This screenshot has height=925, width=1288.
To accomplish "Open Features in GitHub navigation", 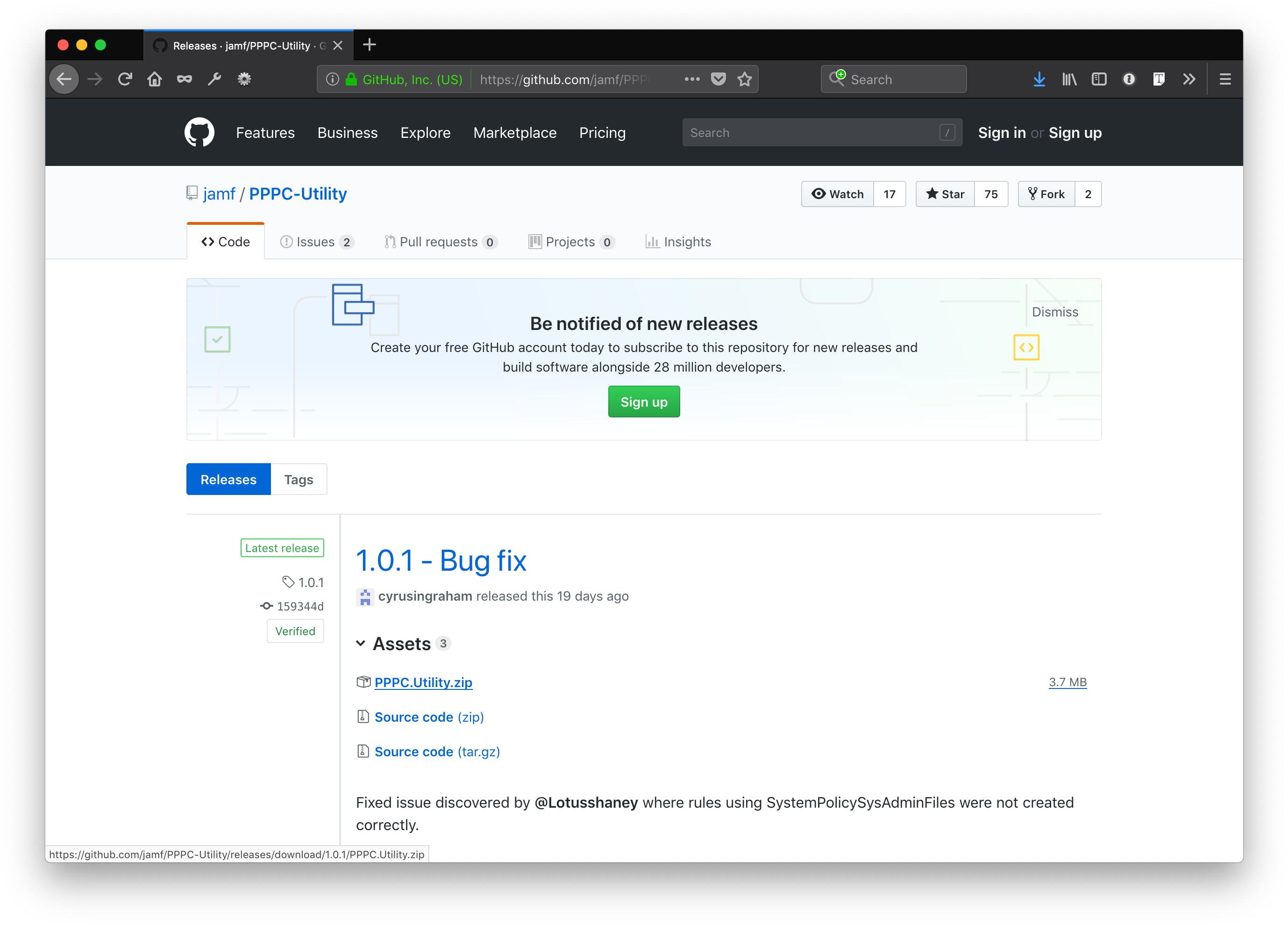I will pos(265,132).
